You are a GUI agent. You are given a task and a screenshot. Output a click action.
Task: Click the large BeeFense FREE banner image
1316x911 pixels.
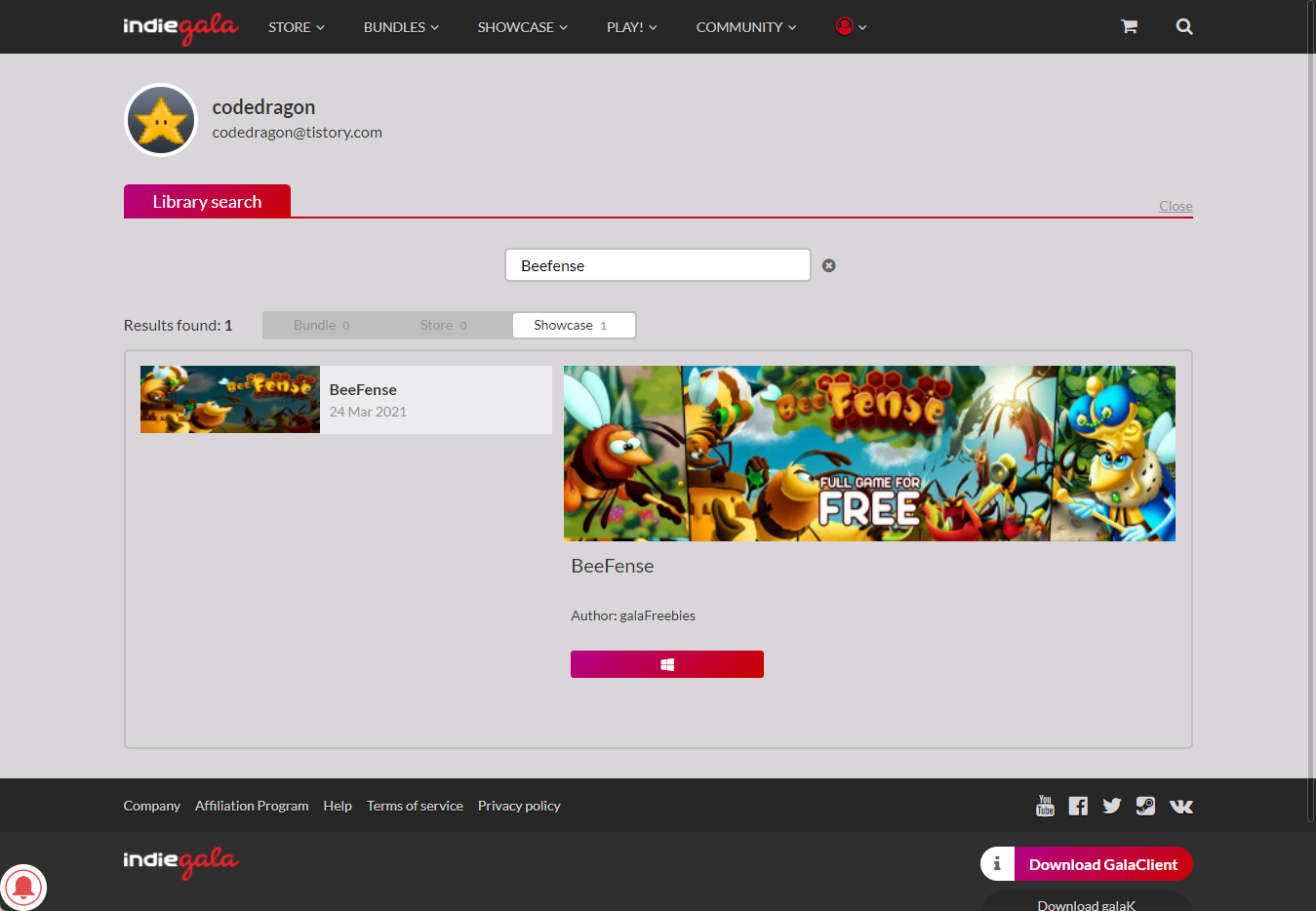(869, 454)
